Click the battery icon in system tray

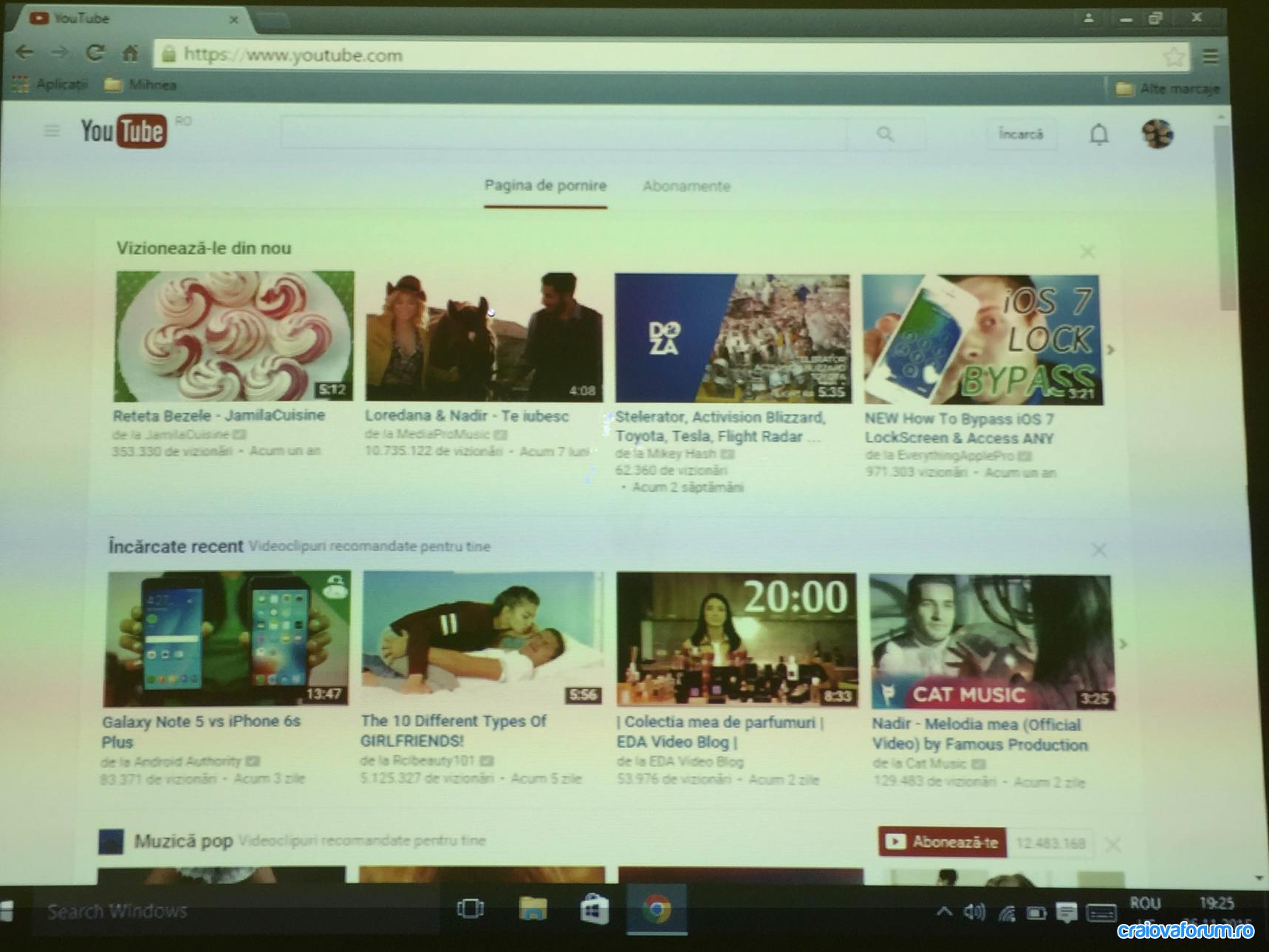pyautogui.click(x=1036, y=914)
